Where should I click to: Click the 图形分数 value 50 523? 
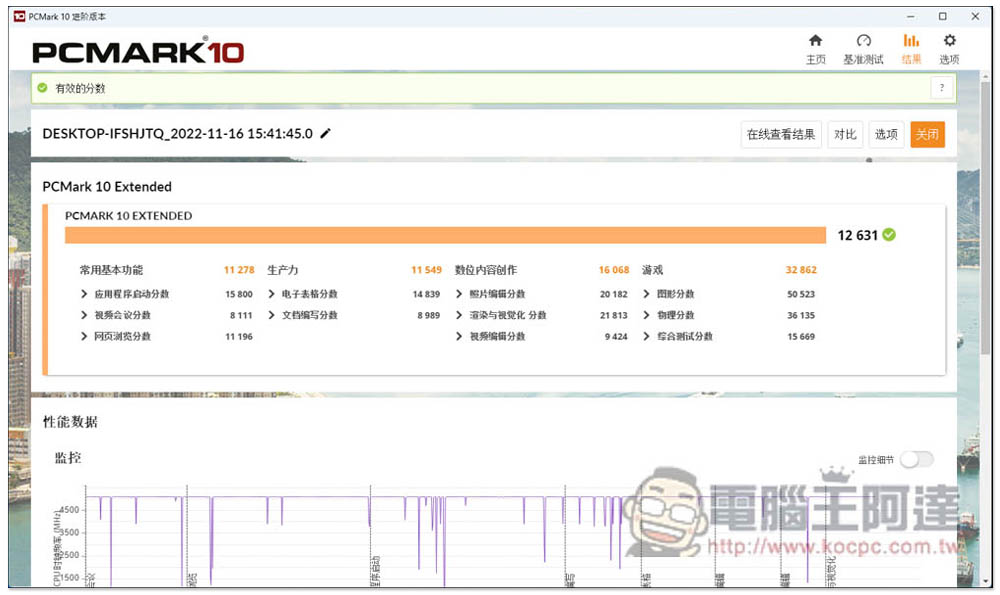pyautogui.click(x=801, y=294)
